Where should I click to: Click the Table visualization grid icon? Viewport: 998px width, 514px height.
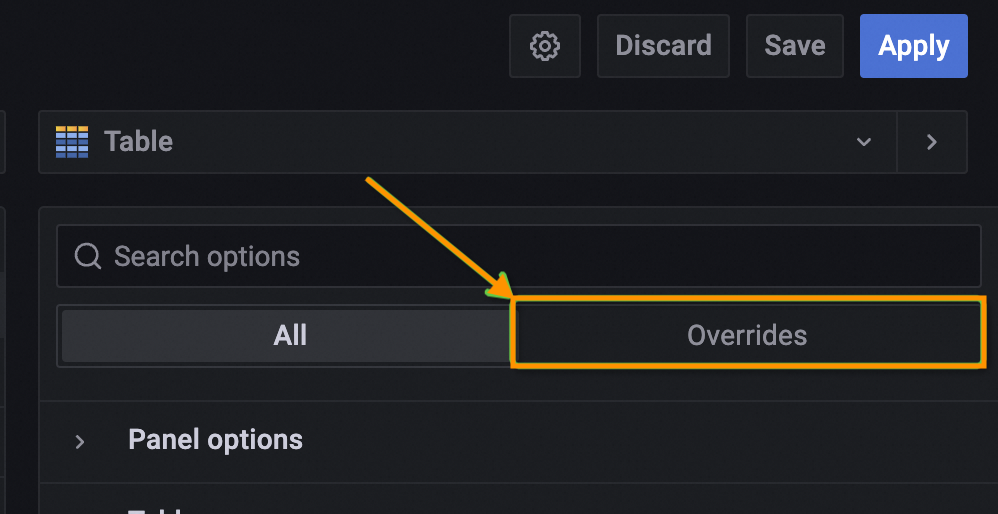[x=72, y=142]
